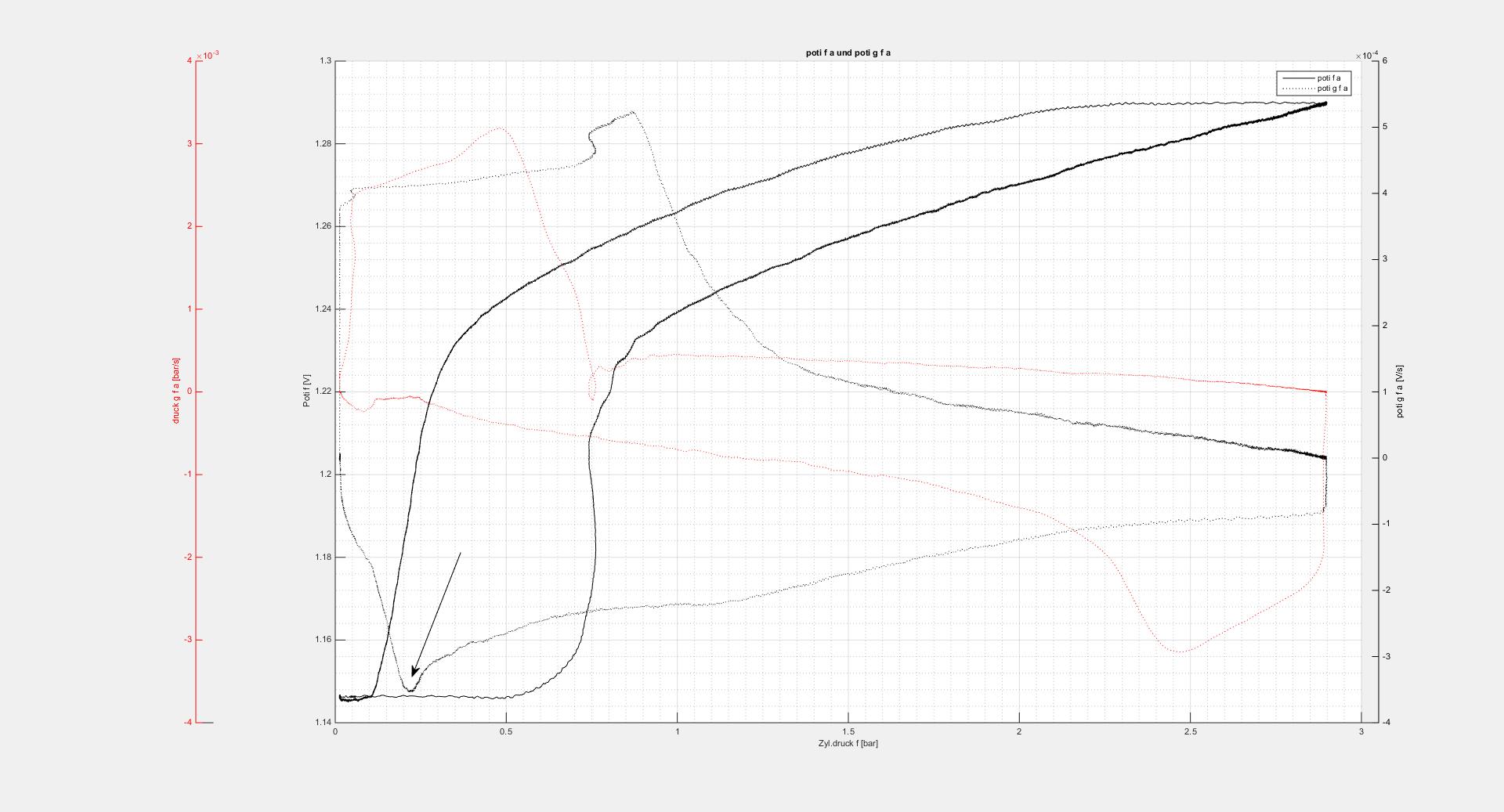Click the 1.3 tick on Poti axis
Screen dimensions: 1504x812
(x=325, y=61)
